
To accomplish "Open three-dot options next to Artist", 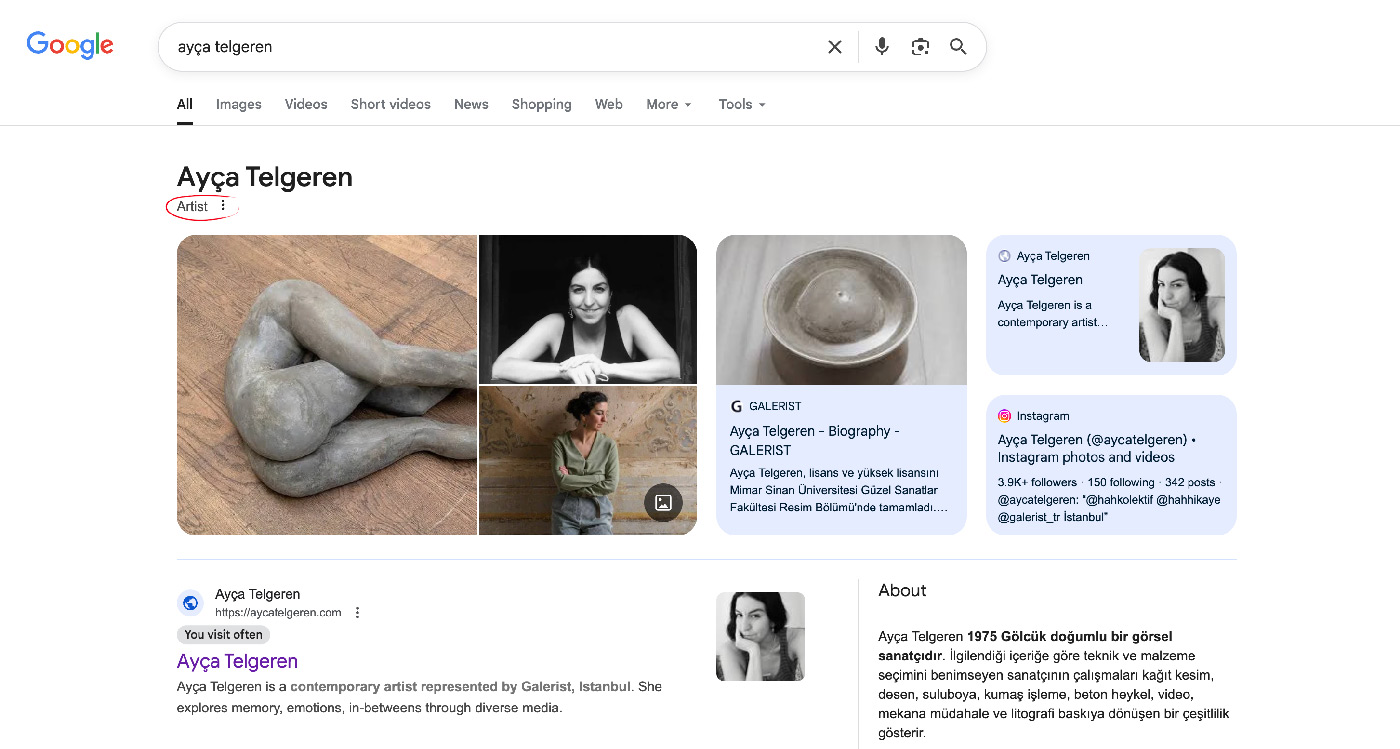I will [x=223, y=206].
